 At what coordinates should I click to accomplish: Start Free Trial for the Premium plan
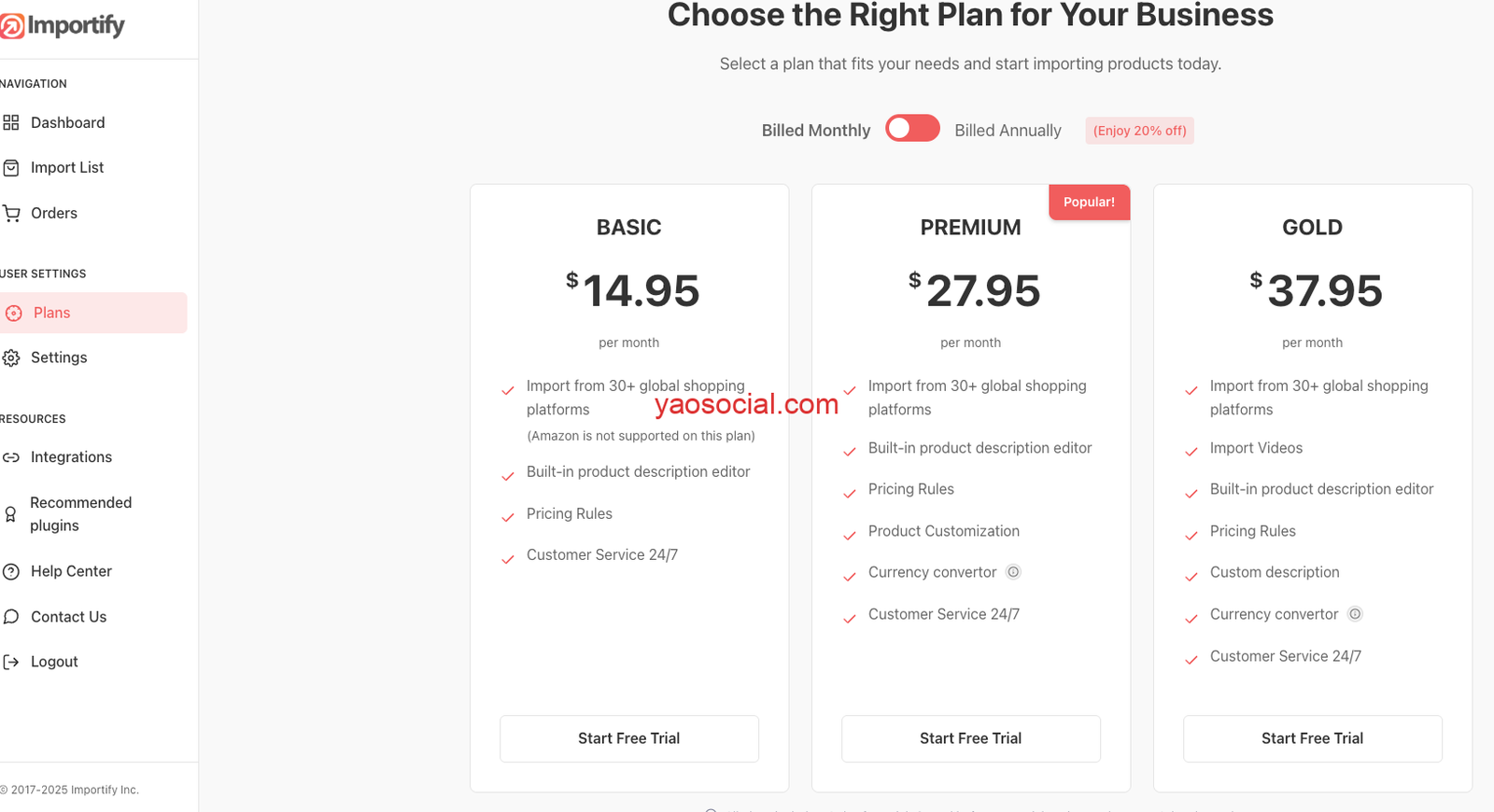(970, 738)
